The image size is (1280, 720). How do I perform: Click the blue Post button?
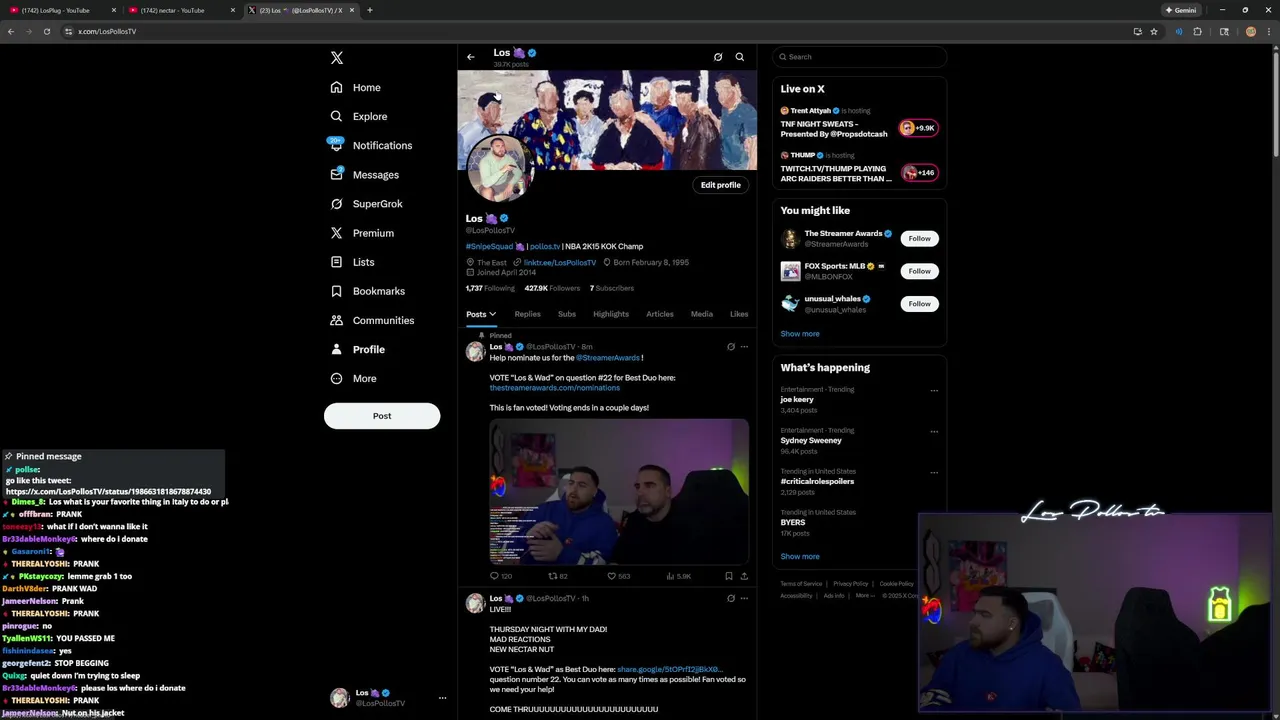tap(382, 416)
